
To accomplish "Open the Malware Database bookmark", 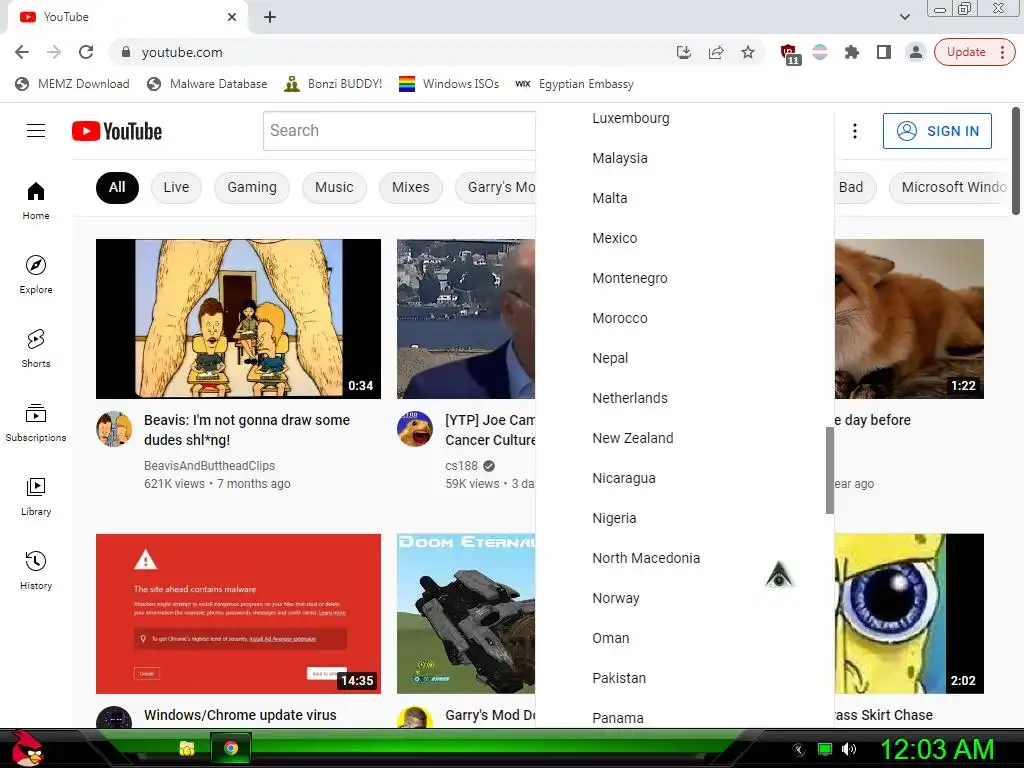I will (208, 84).
